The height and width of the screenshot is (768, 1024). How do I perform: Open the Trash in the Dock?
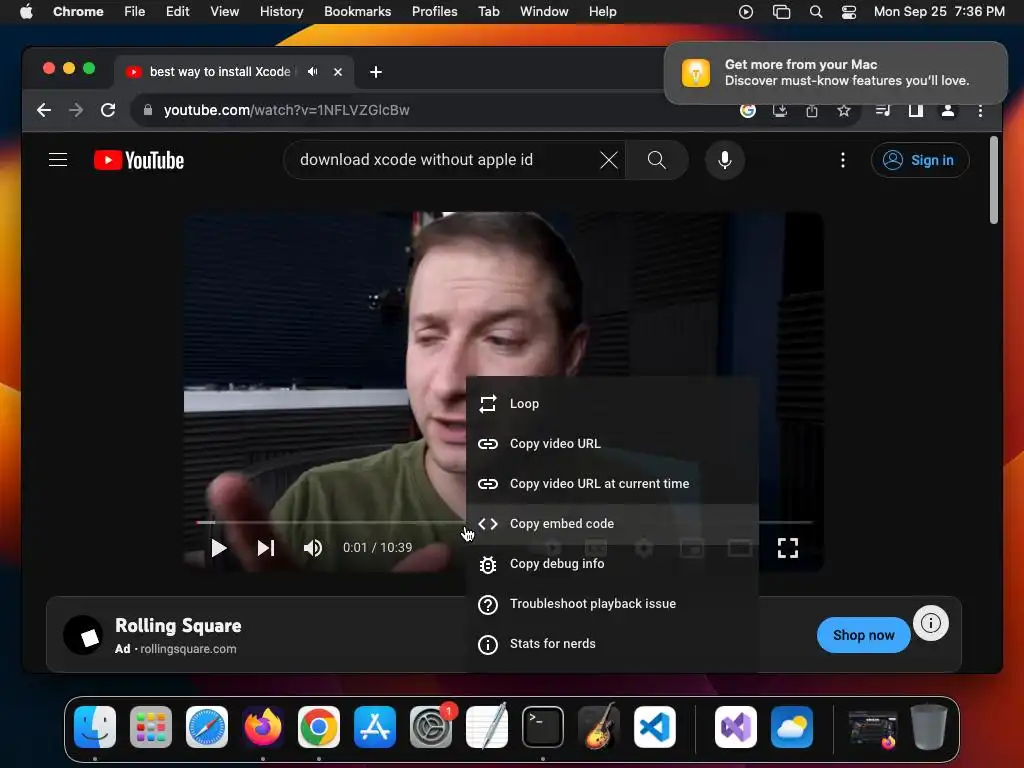(x=929, y=727)
